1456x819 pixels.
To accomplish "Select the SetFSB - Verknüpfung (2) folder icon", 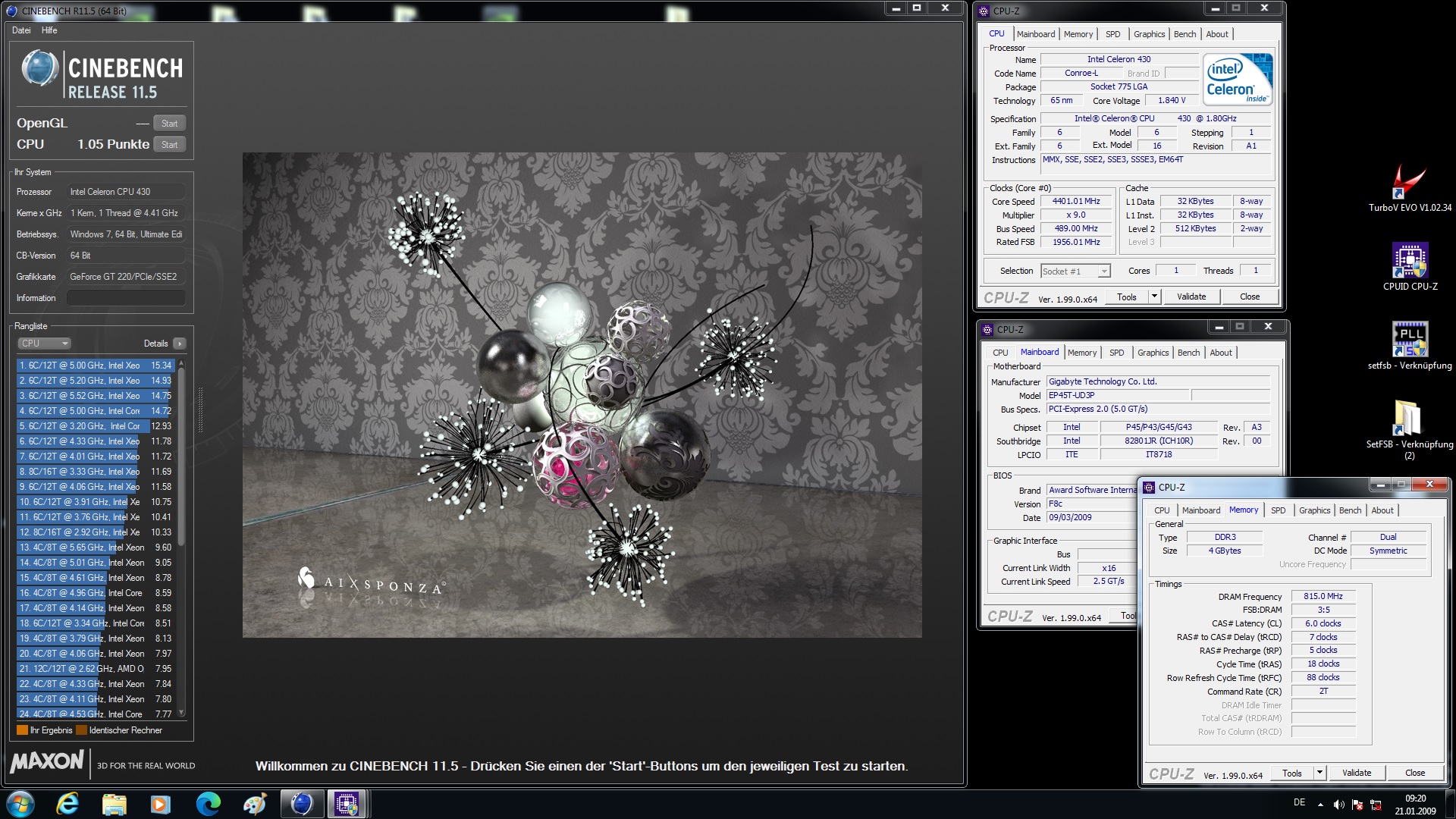I will [1409, 429].
